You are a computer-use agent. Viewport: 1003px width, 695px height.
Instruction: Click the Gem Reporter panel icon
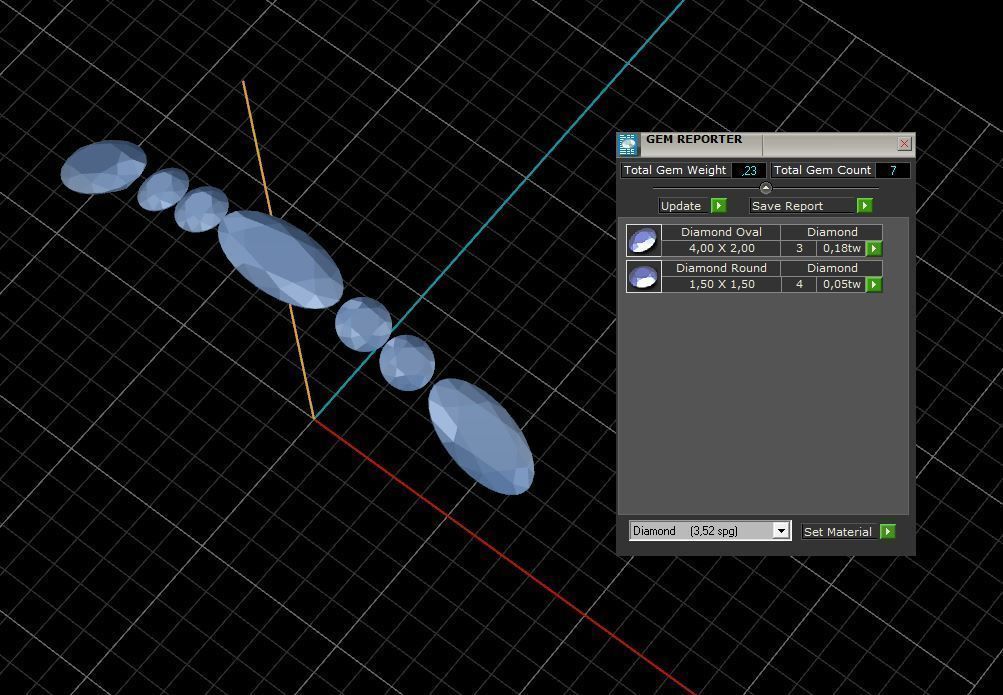(628, 144)
